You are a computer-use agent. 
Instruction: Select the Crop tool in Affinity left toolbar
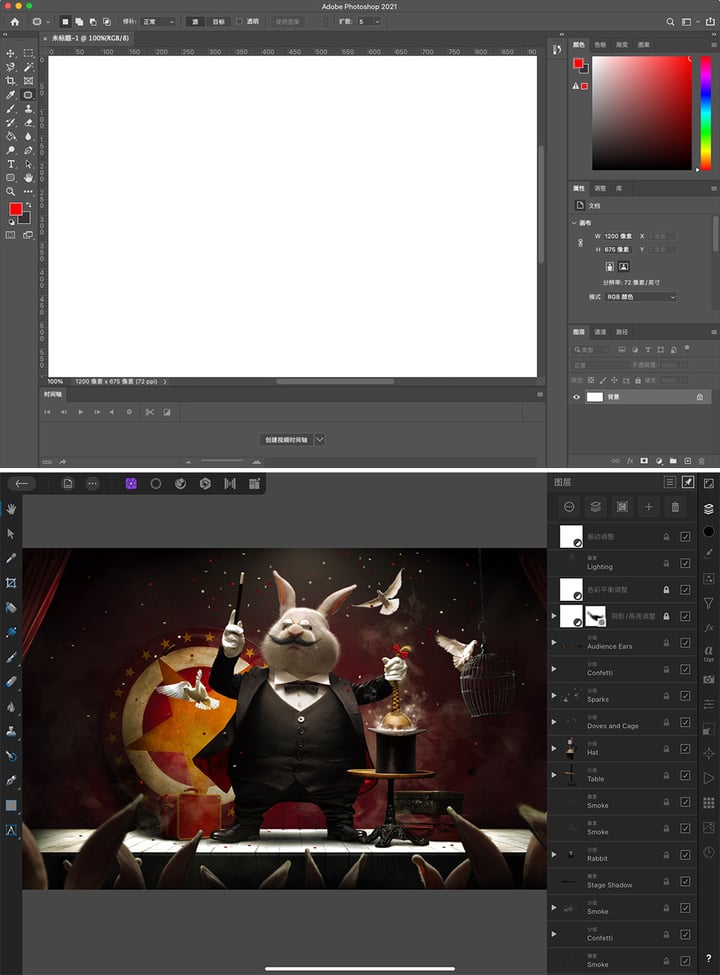point(11,583)
